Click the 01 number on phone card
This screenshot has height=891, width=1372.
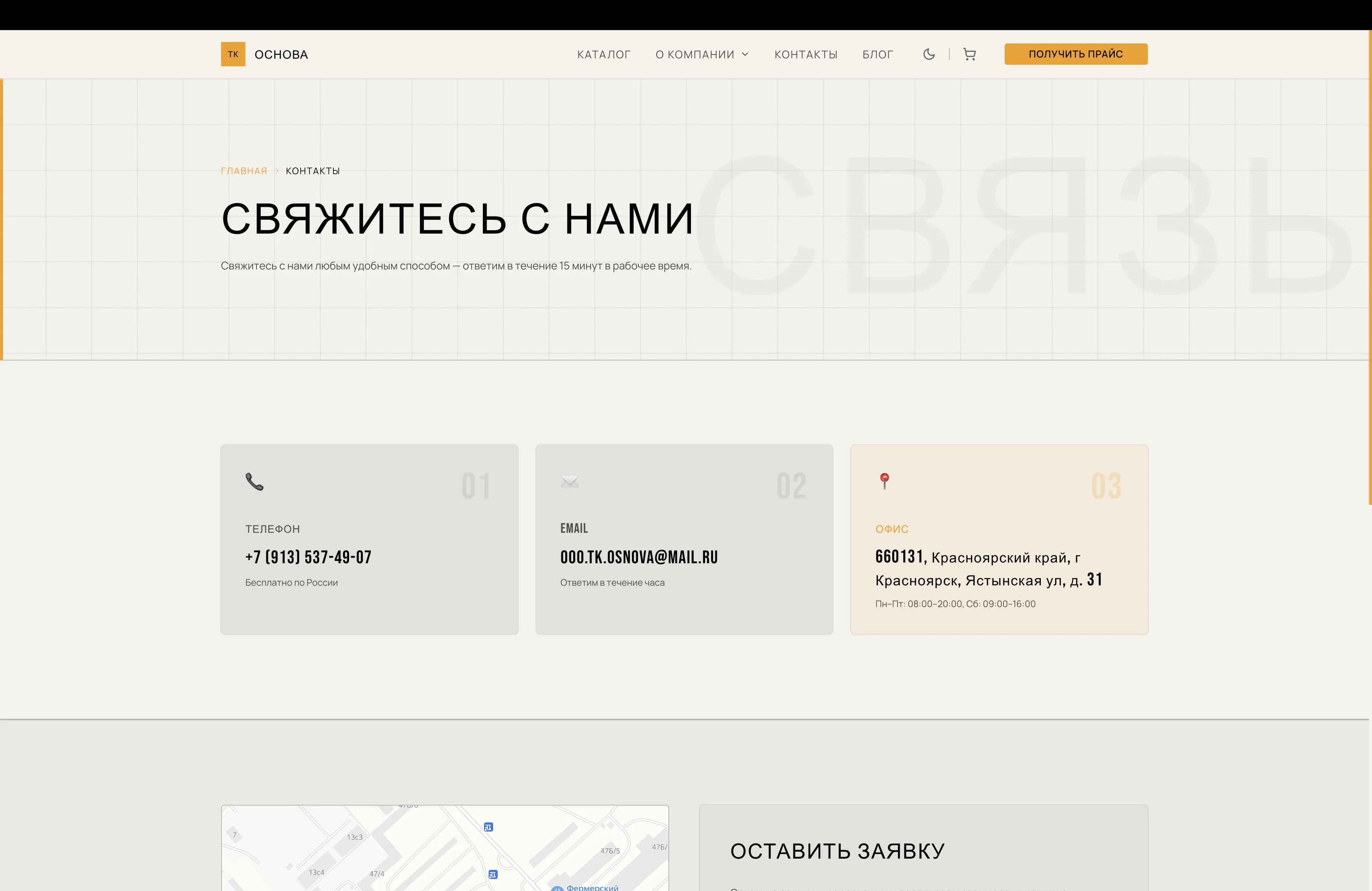(x=476, y=486)
